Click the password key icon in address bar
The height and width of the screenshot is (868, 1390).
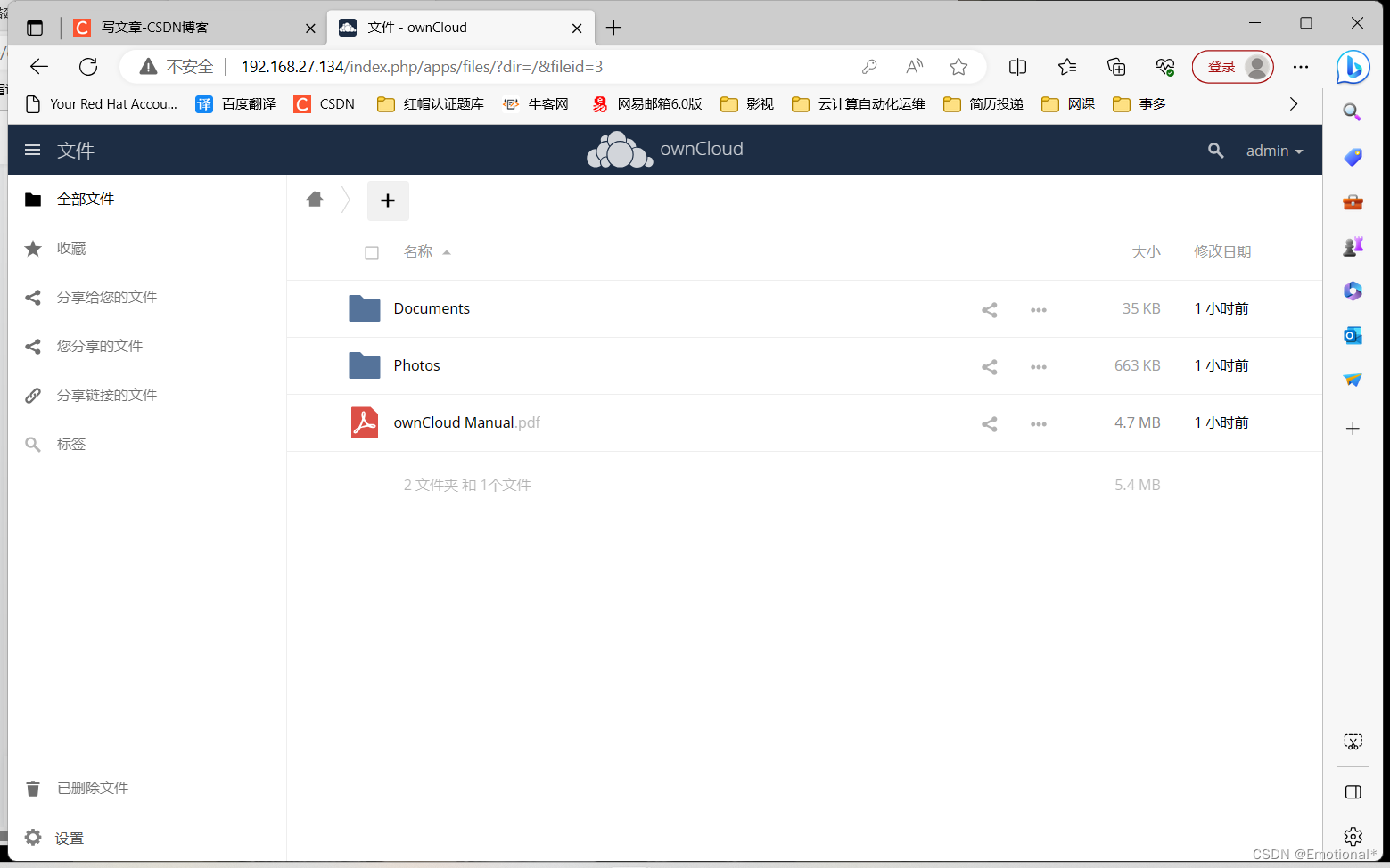coord(869,67)
